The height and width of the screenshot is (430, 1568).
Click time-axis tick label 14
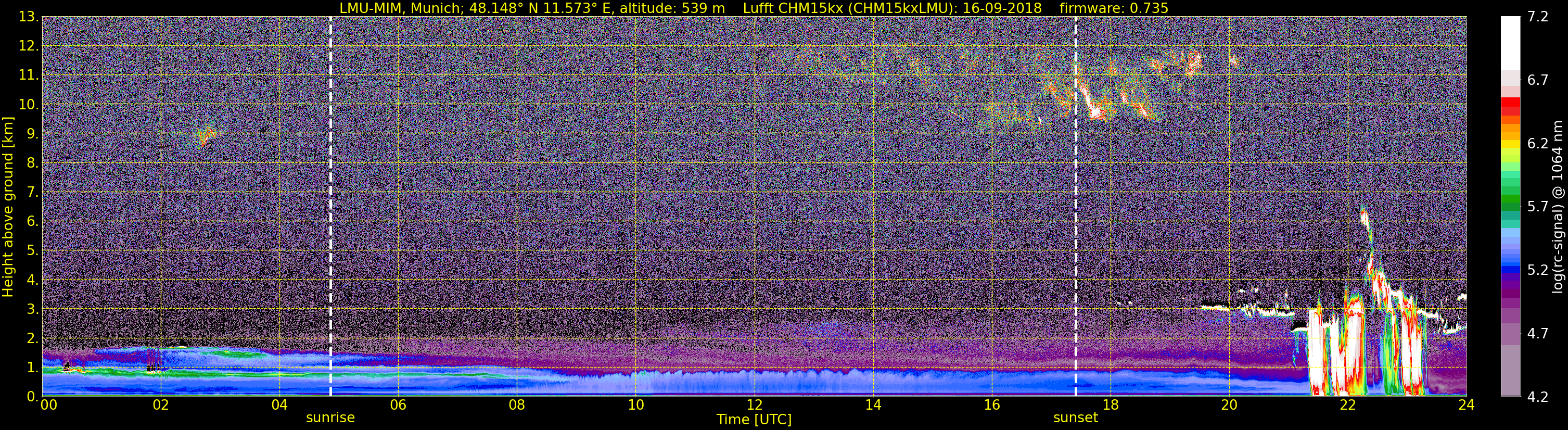(873, 406)
